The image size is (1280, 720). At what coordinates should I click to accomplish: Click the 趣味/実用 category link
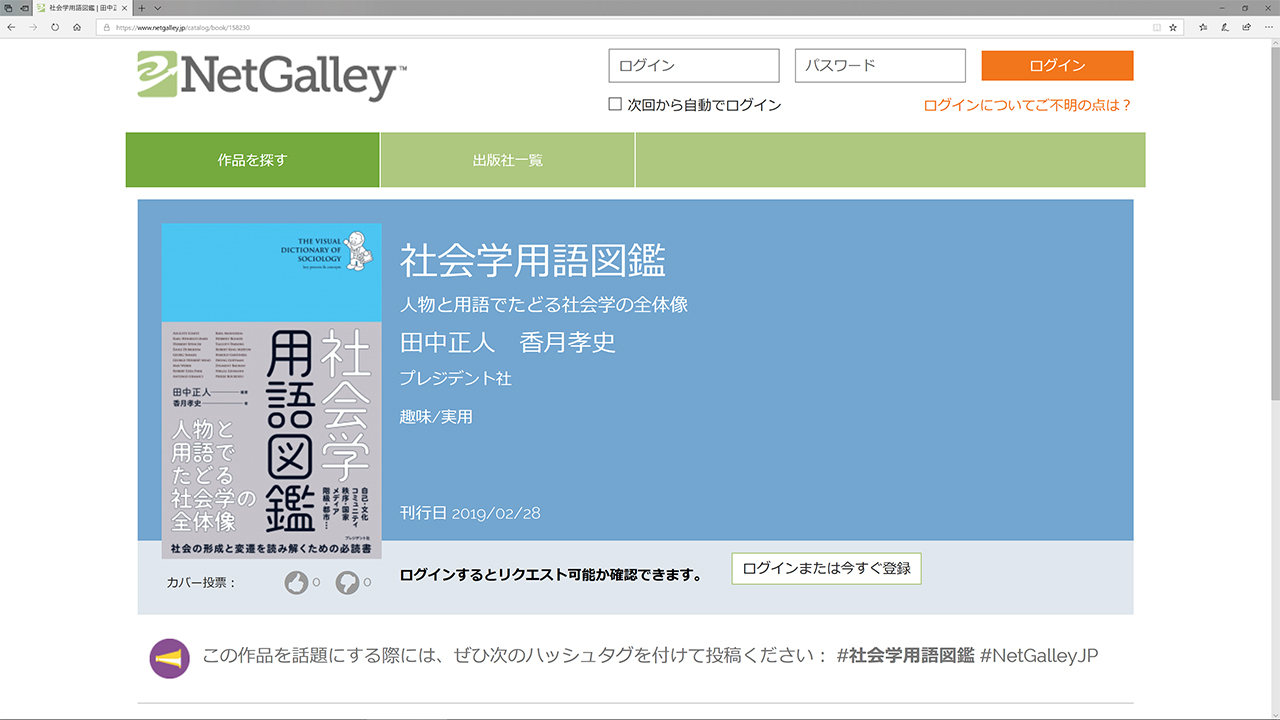tap(436, 417)
